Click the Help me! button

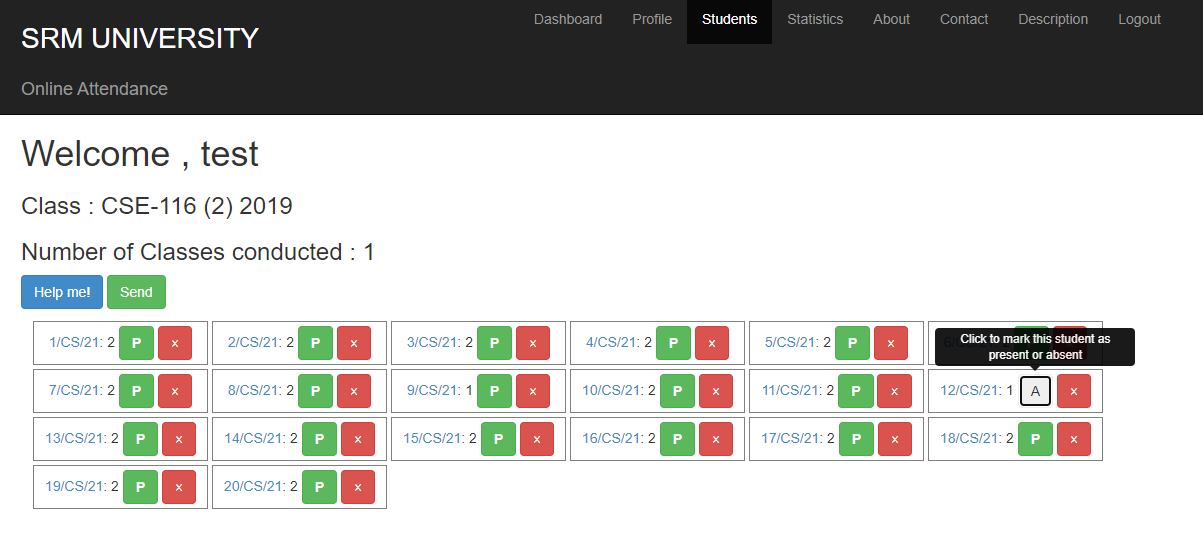pos(62,292)
